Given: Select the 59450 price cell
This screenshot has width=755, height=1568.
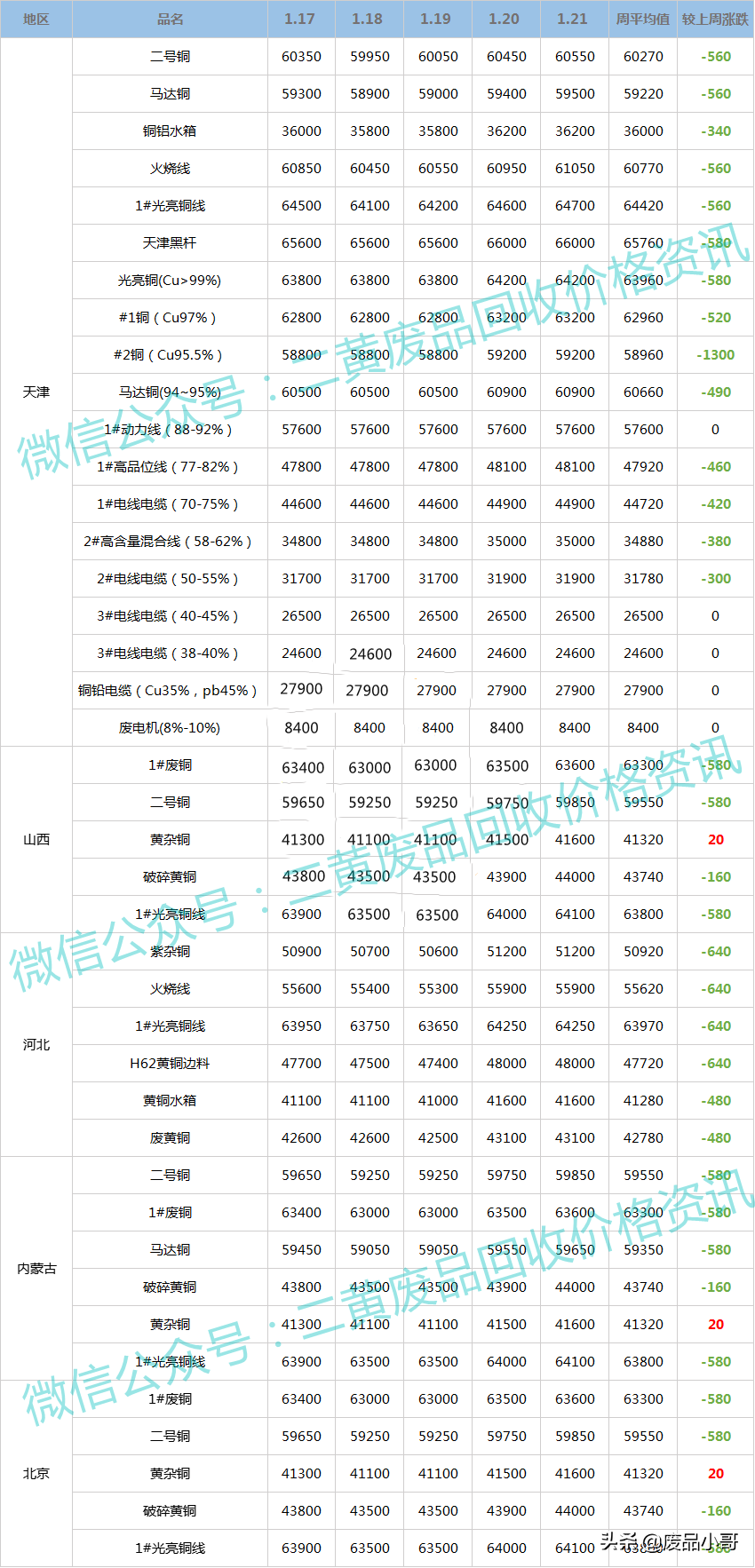Looking at the screenshot, I should pos(301,1249).
